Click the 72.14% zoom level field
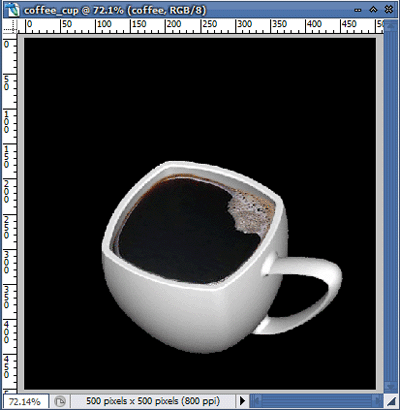Screen dimensions: 400x410 [x=25, y=401]
